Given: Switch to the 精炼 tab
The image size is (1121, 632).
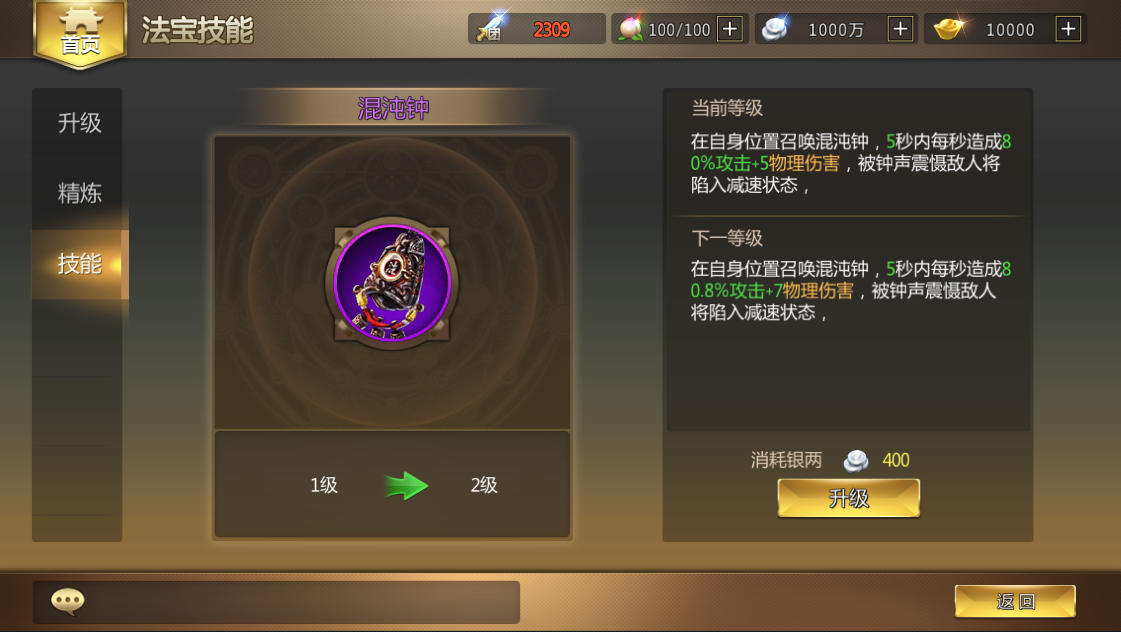Looking at the screenshot, I should point(77,193).
